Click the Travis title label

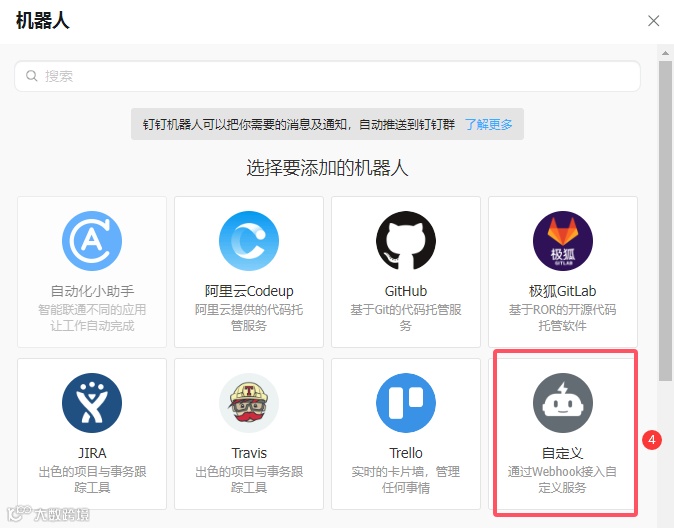point(249,453)
